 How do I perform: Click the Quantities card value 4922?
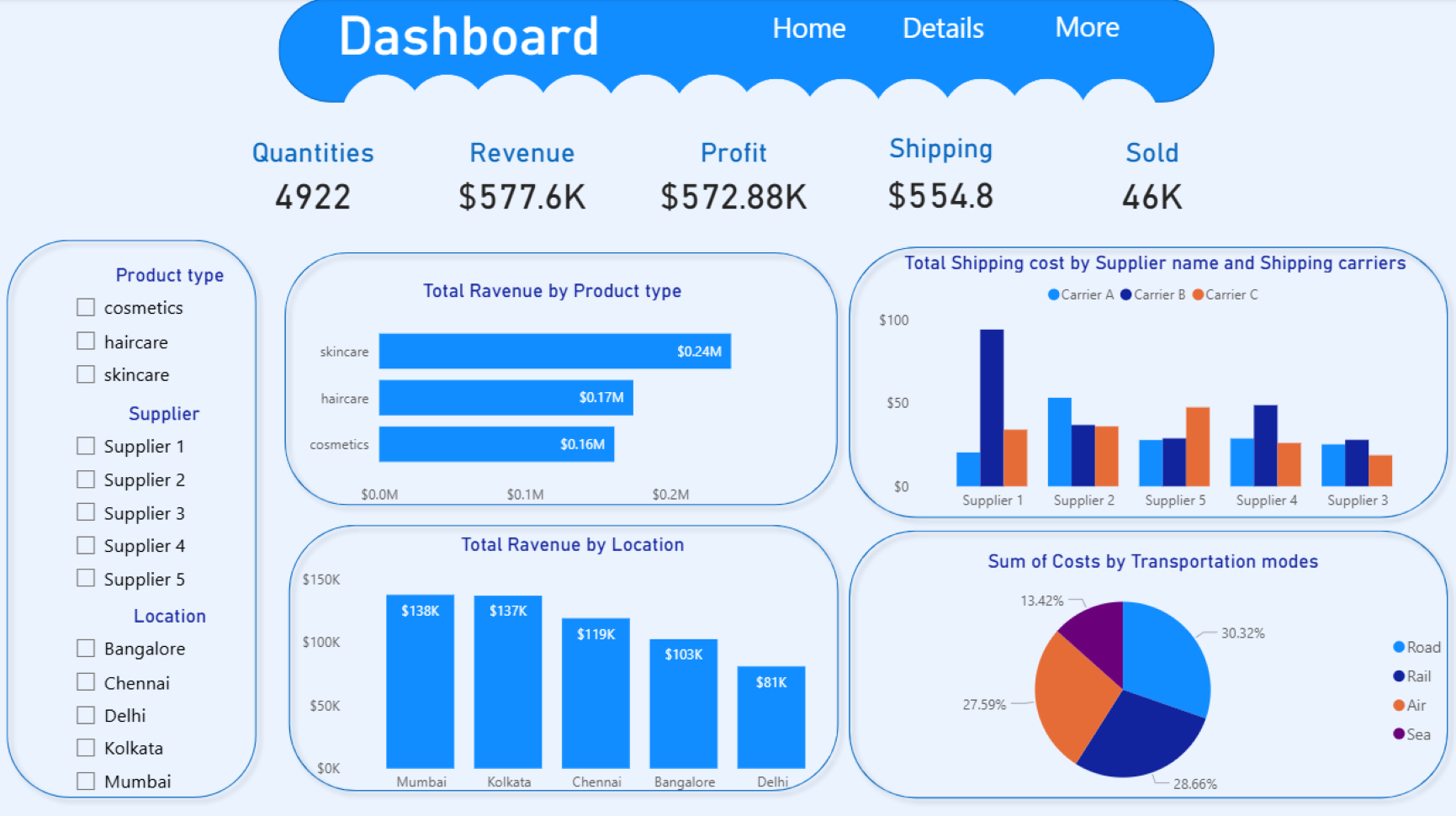pyautogui.click(x=313, y=197)
